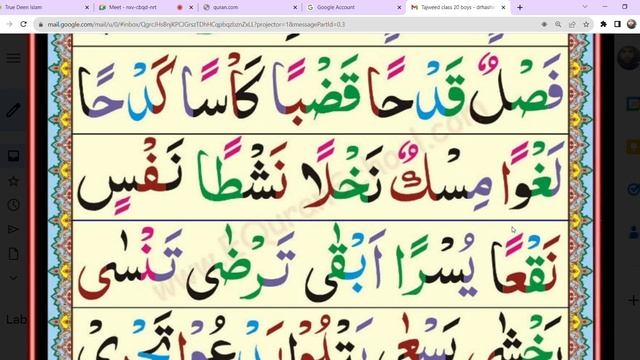
Task: Click the Gmail Compose pencil icon
Action: (x=13, y=110)
